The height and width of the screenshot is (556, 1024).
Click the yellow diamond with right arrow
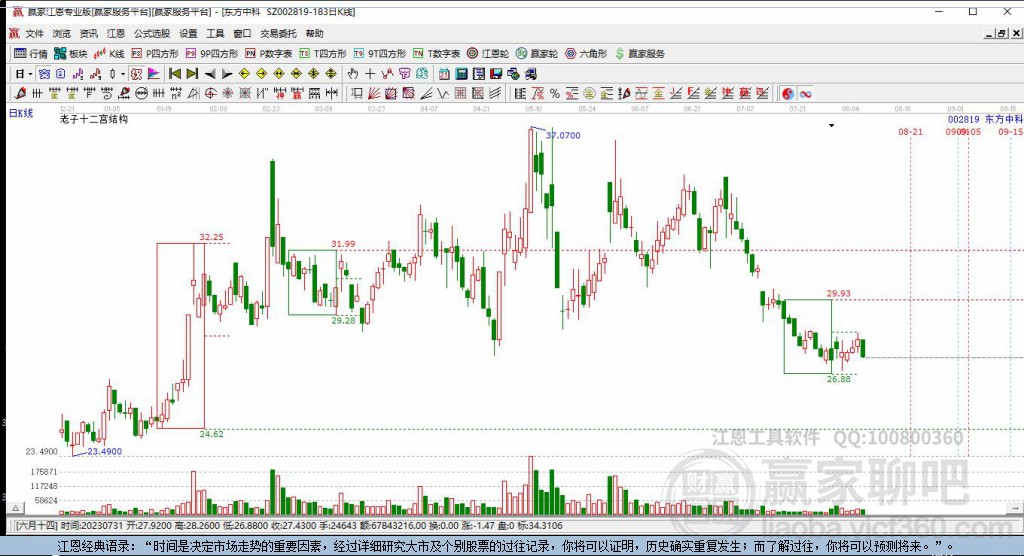pos(262,74)
